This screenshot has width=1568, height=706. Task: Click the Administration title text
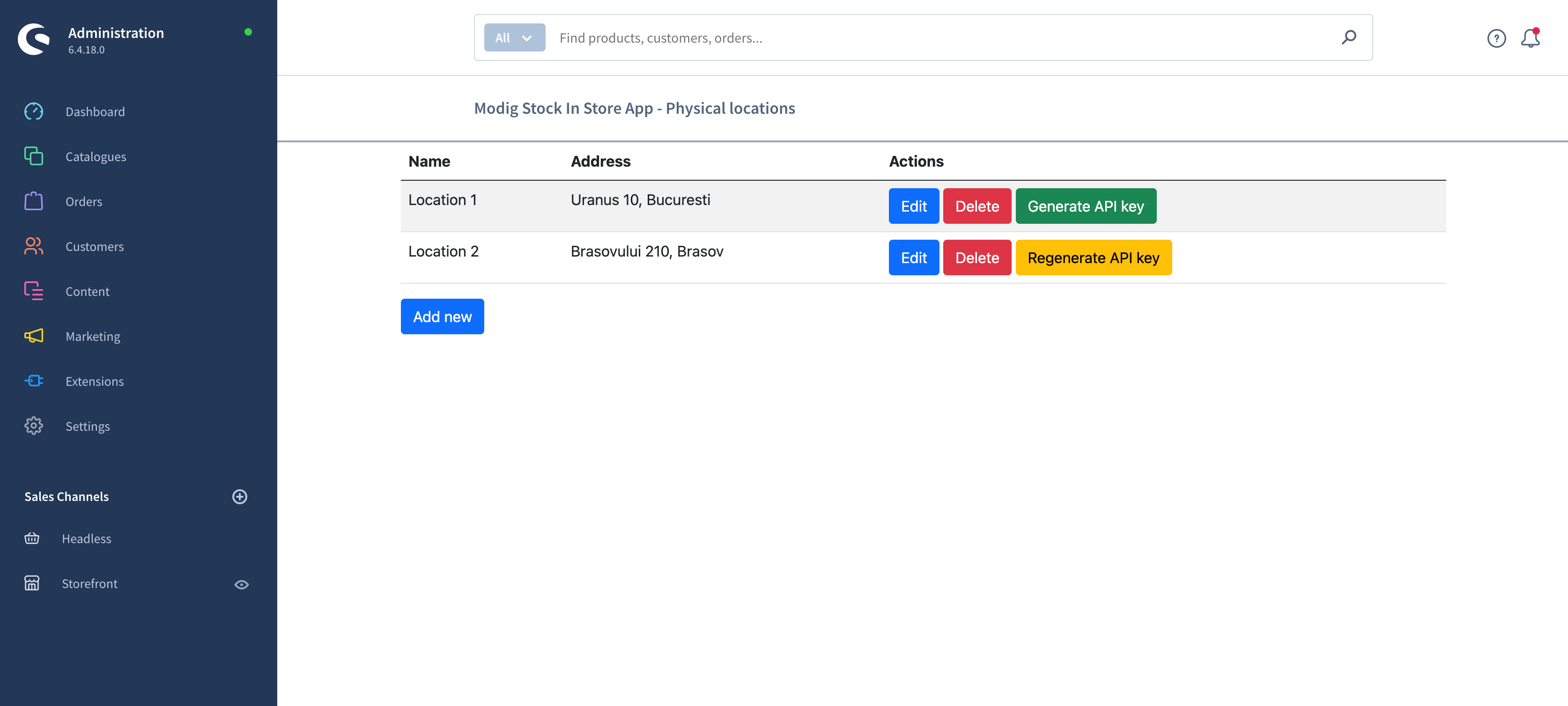pyautogui.click(x=116, y=33)
